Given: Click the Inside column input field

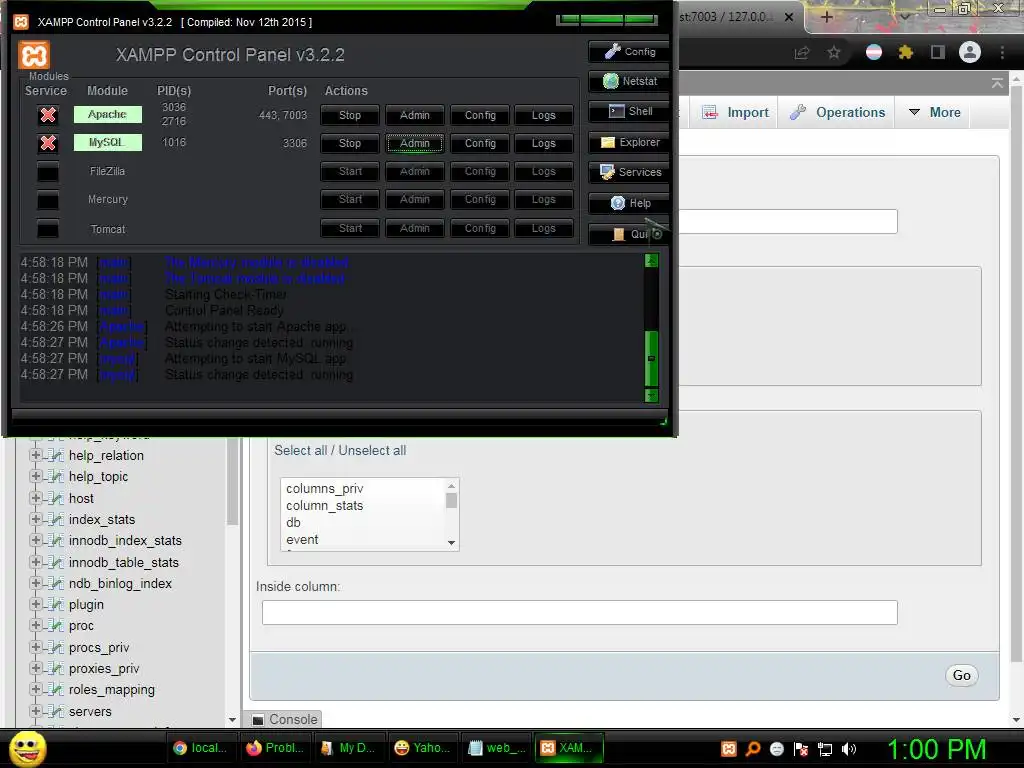Looking at the screenshot, I should [579, 613].
